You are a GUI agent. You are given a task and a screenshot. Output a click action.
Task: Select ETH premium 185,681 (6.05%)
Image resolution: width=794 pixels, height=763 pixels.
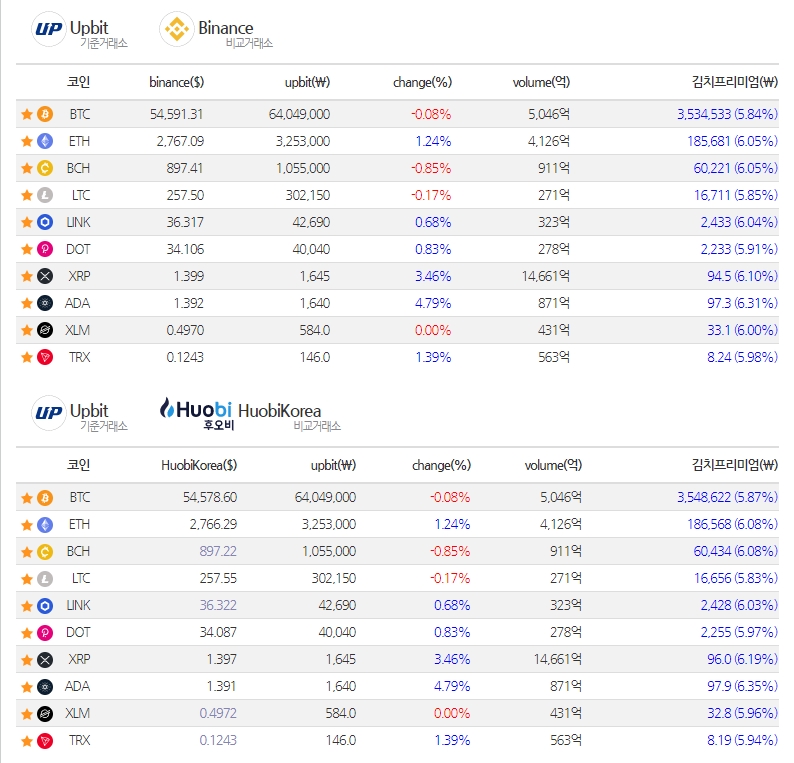click(x=732, y=141)
